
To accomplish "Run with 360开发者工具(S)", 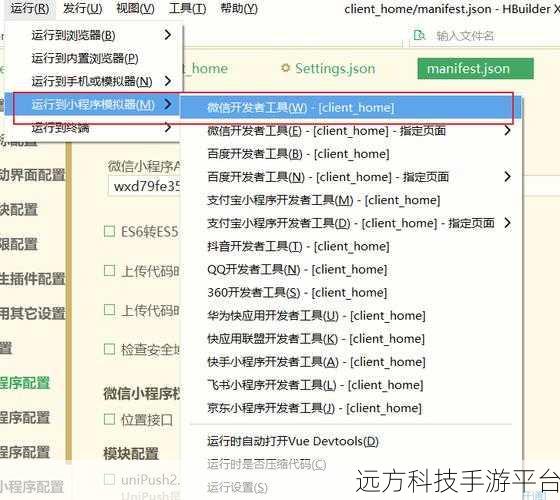I will [351, 292].
